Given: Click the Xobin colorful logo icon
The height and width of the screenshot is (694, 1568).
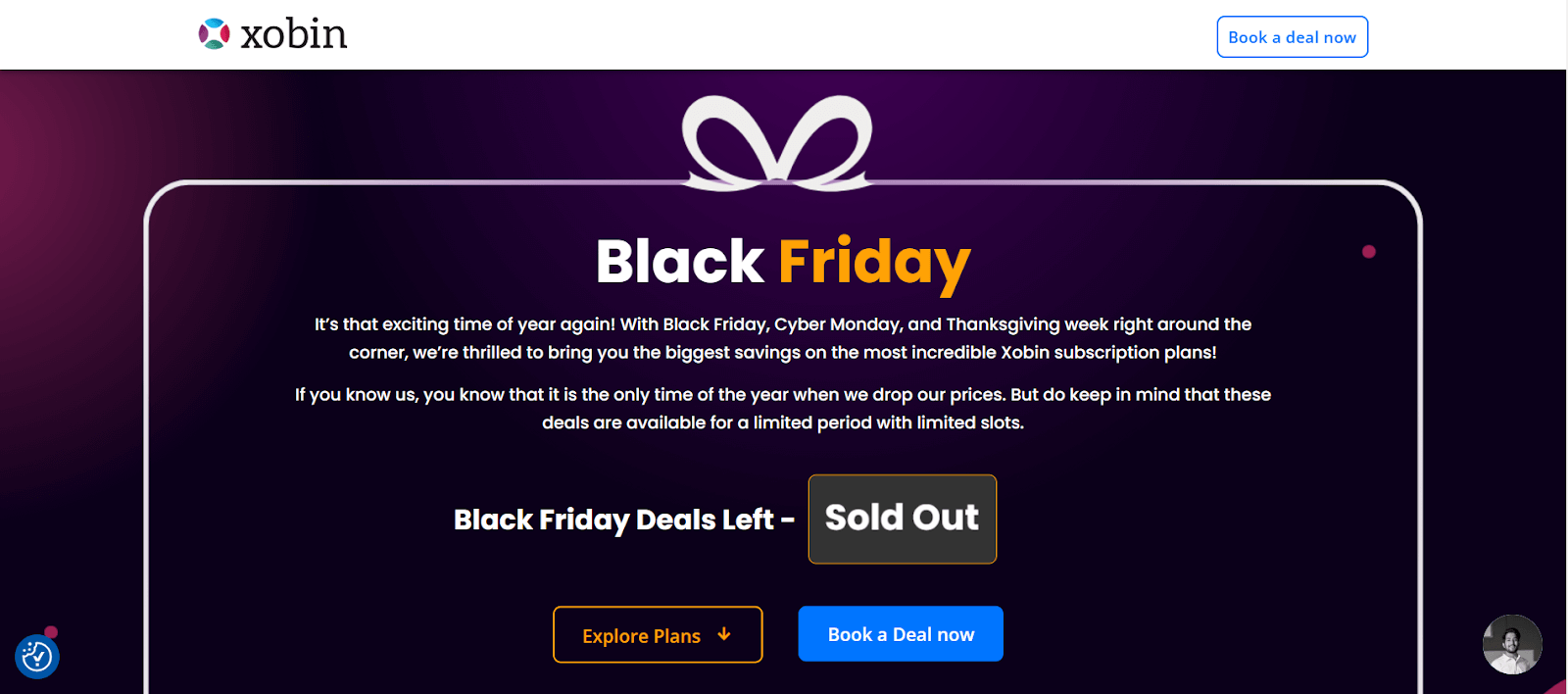Looking at the screenshot, I should [214, 34].
